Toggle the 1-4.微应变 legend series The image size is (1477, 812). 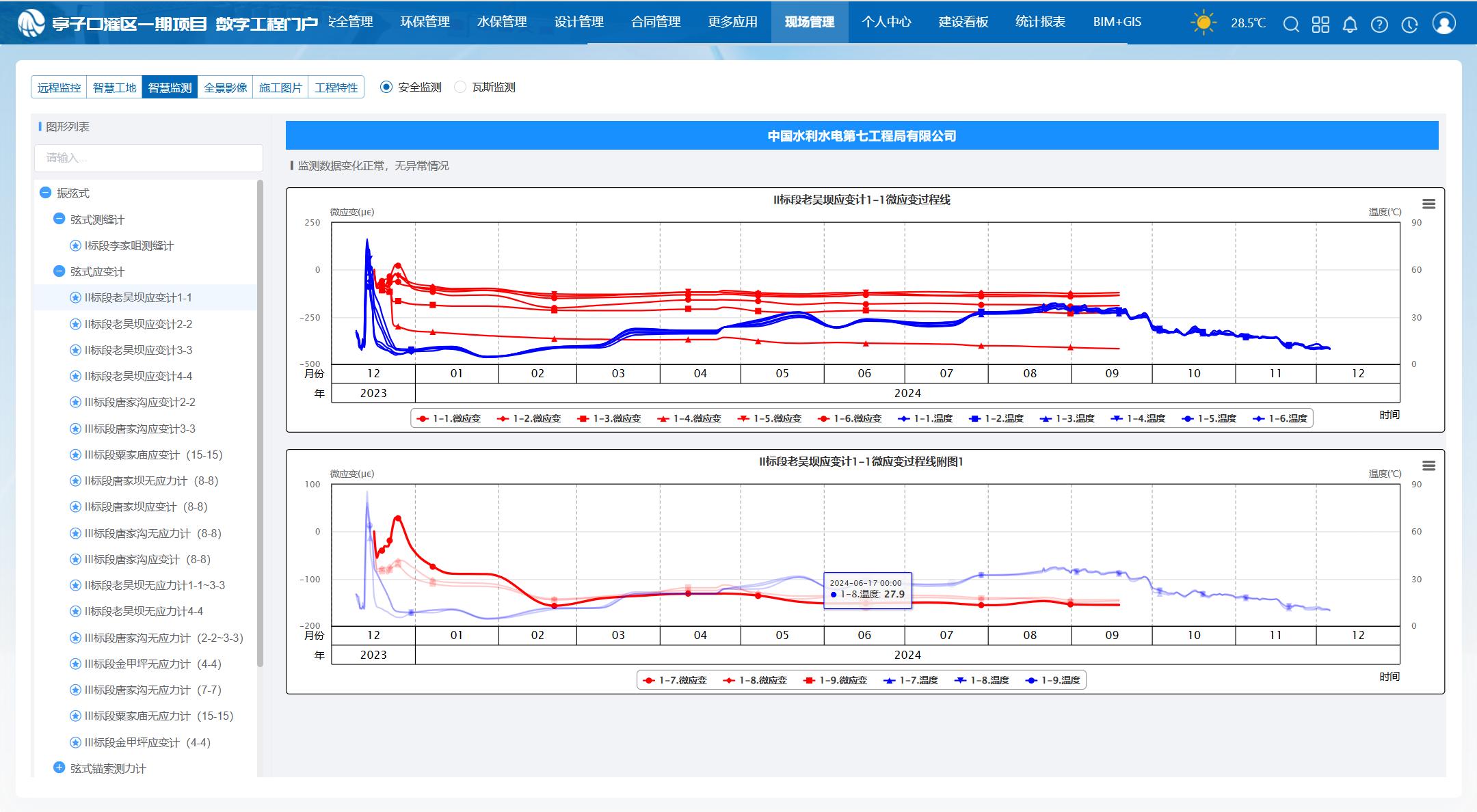coord(689,418)
